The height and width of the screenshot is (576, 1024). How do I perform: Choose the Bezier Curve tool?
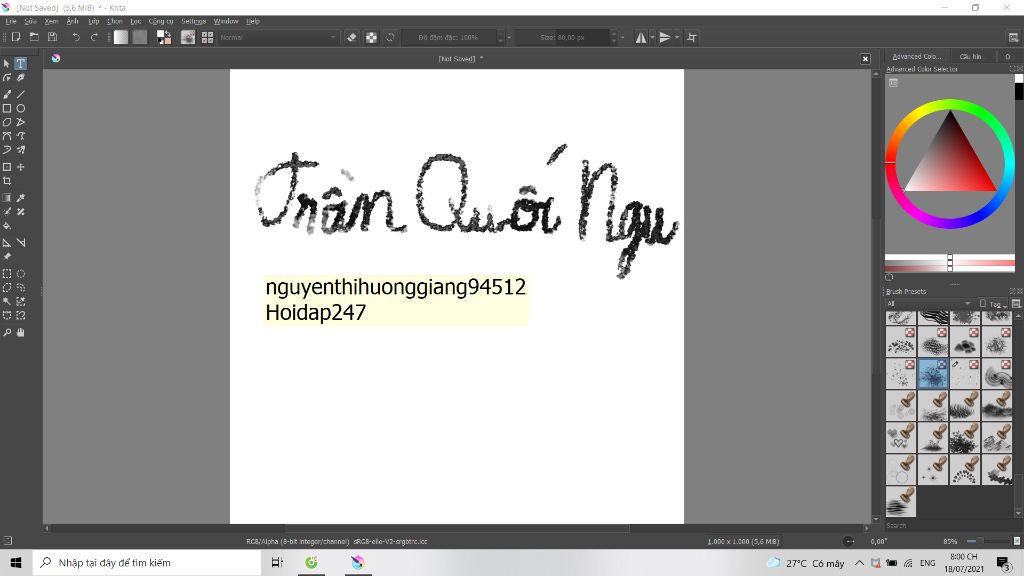(7, 136)
